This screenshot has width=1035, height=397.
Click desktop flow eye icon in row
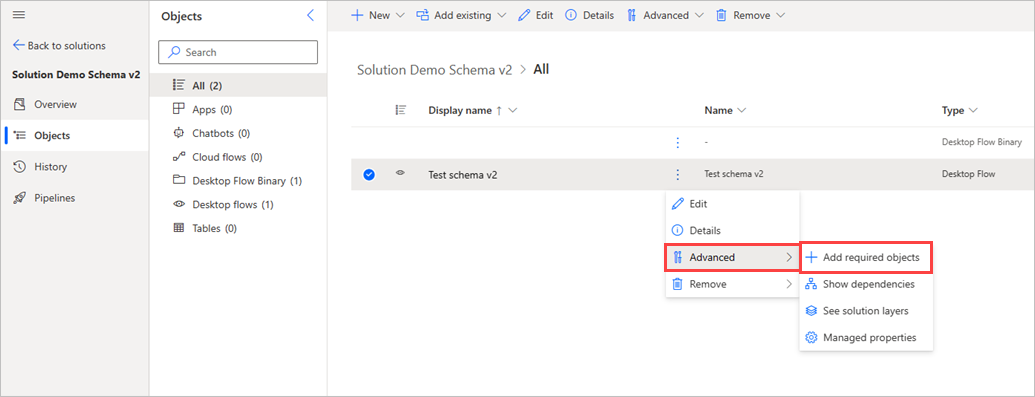[400, 173]
